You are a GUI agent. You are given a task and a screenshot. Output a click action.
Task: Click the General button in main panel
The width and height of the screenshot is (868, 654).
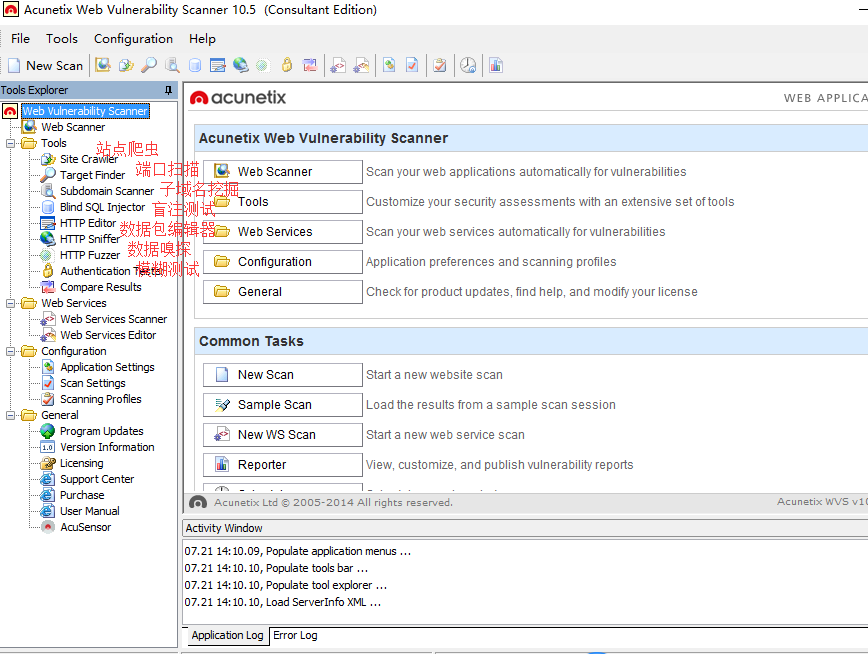coord(283,291)
